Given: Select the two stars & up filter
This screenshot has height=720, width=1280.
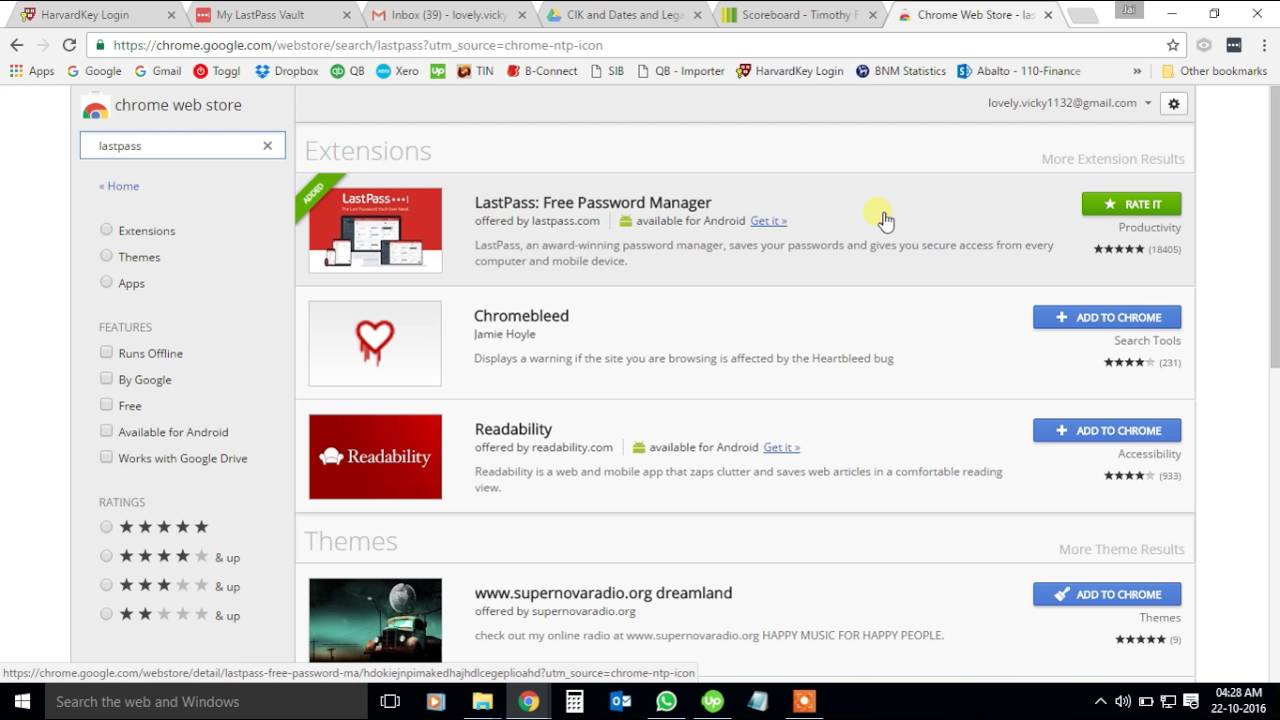Looking at the screenshot, I should [x=106, y=614].
